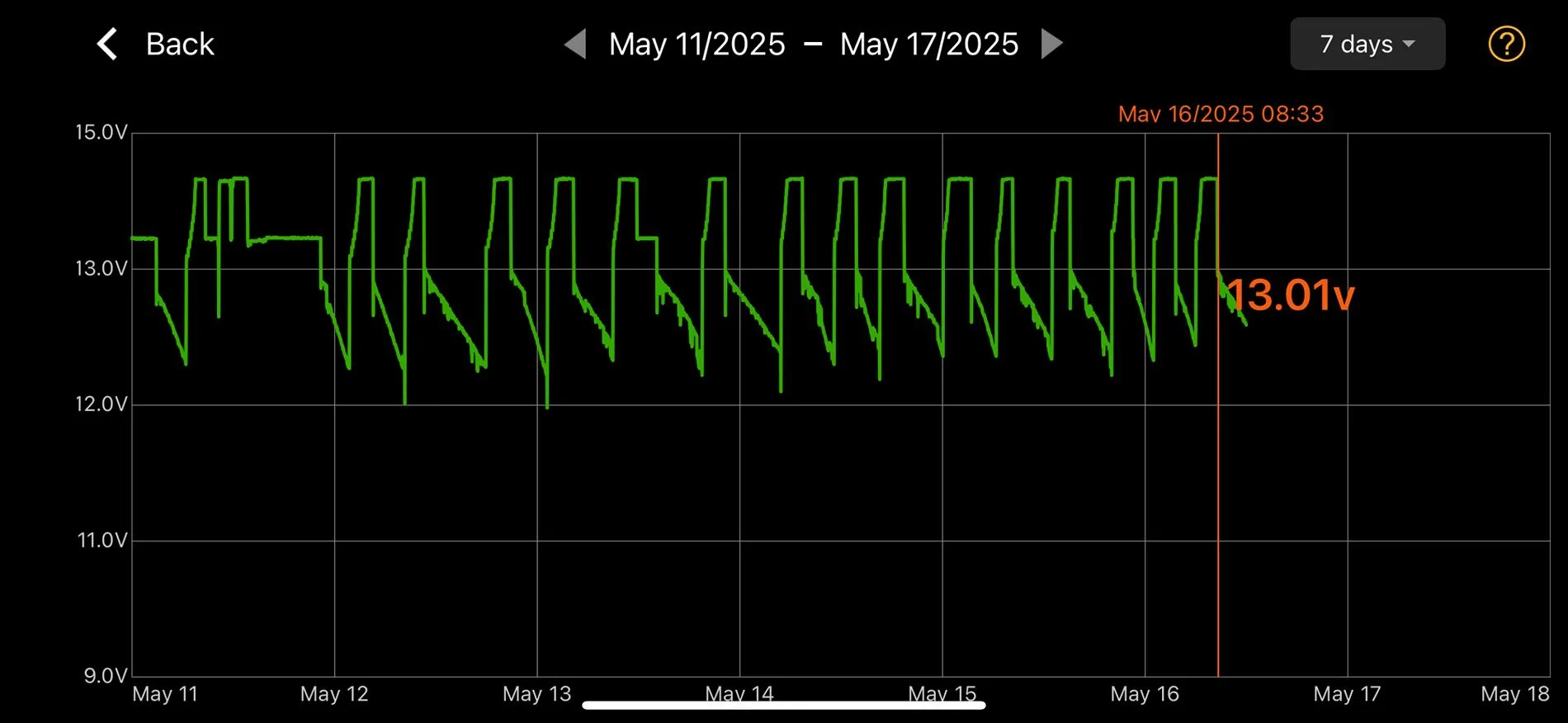Tap the iOS home indicator bar
Viewport: 1568px width, 723px height.
coord(784,705)
